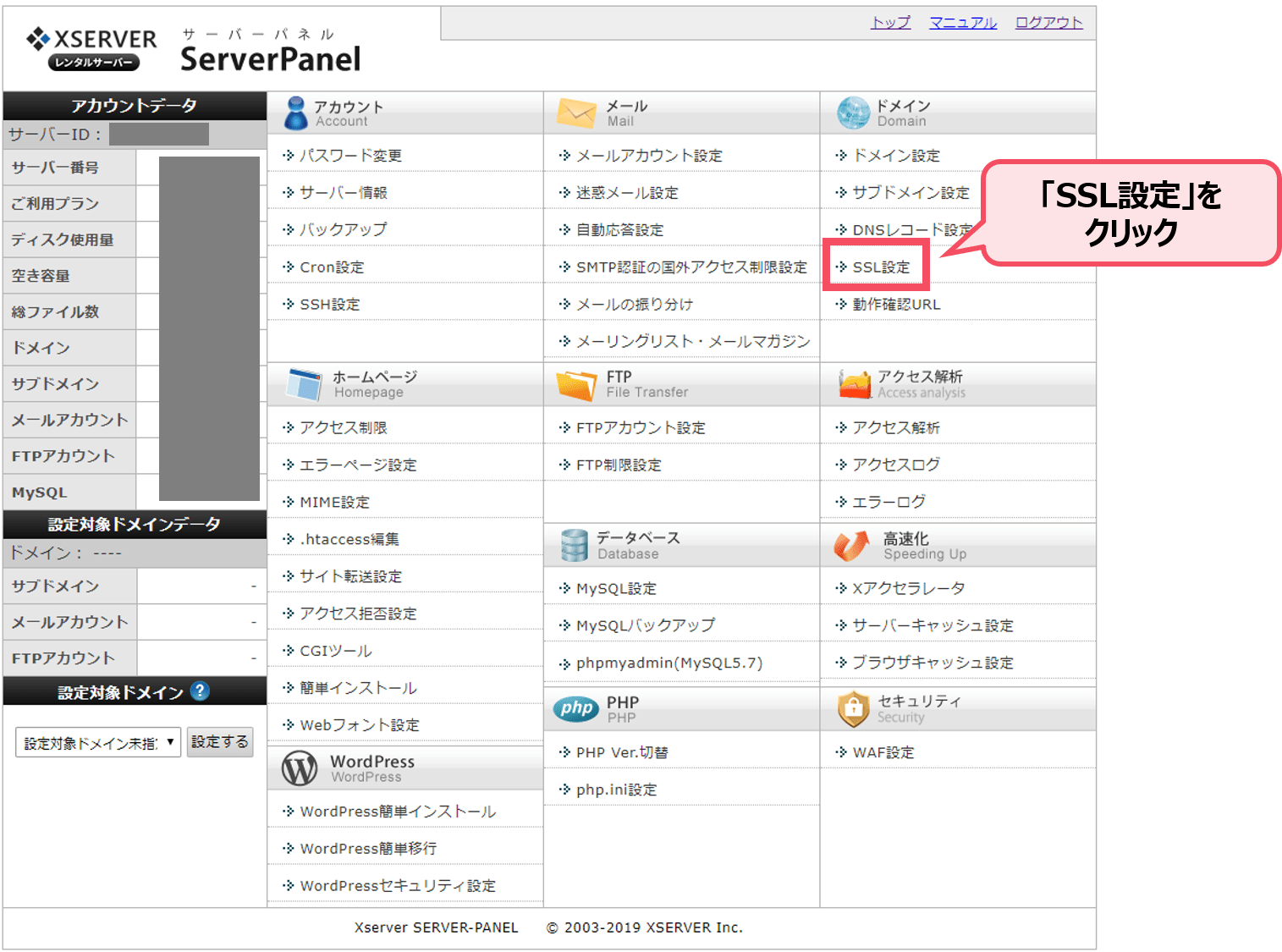Click the FTP folder icon
This screenshot has width=1282, height=952.
coord(577,385)
